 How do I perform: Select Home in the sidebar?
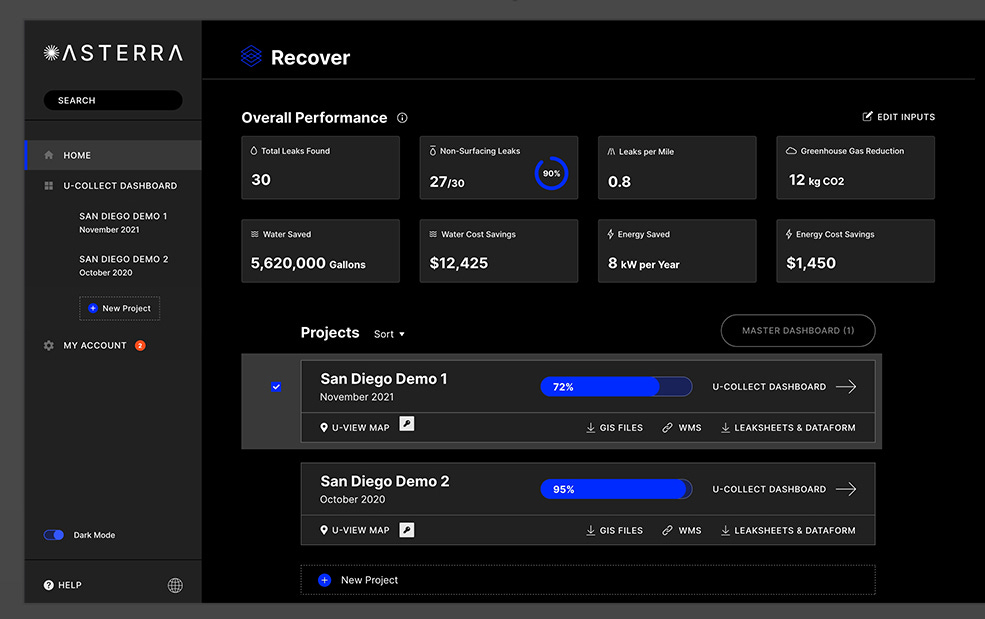(x=77, y=156)
